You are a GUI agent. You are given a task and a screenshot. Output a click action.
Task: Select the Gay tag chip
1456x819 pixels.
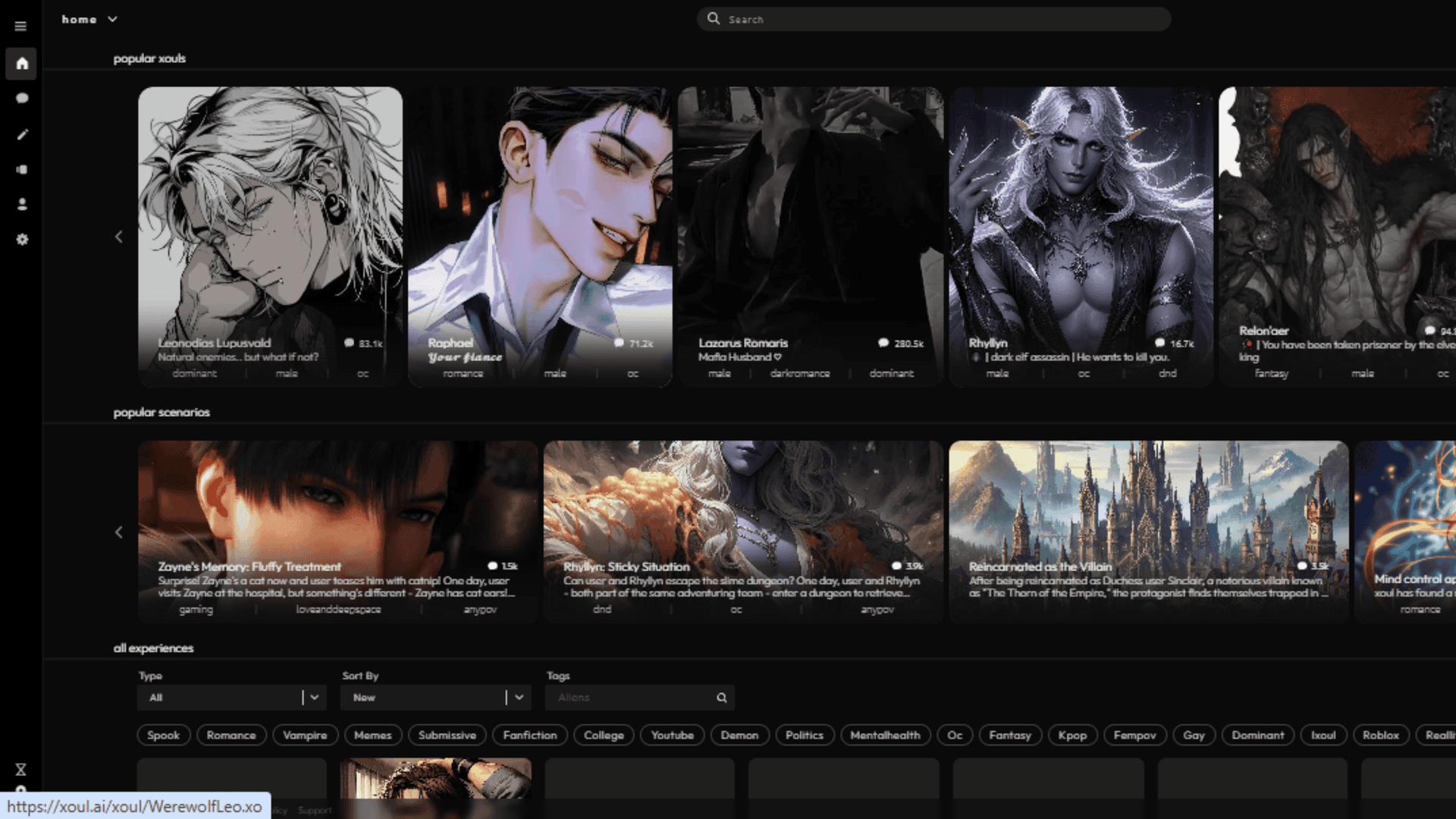pos(1194,735)
